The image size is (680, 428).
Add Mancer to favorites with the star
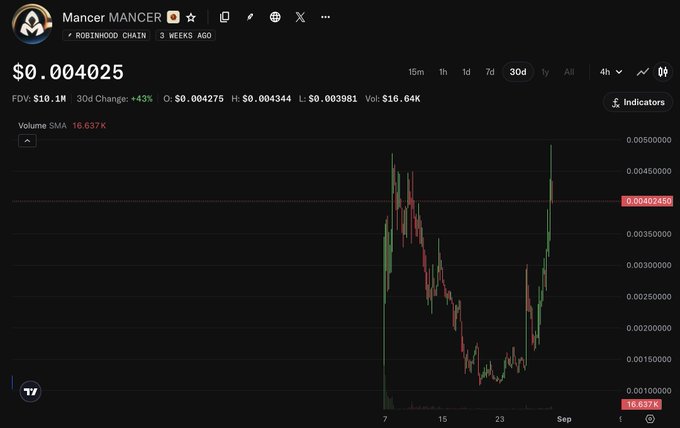191,17
